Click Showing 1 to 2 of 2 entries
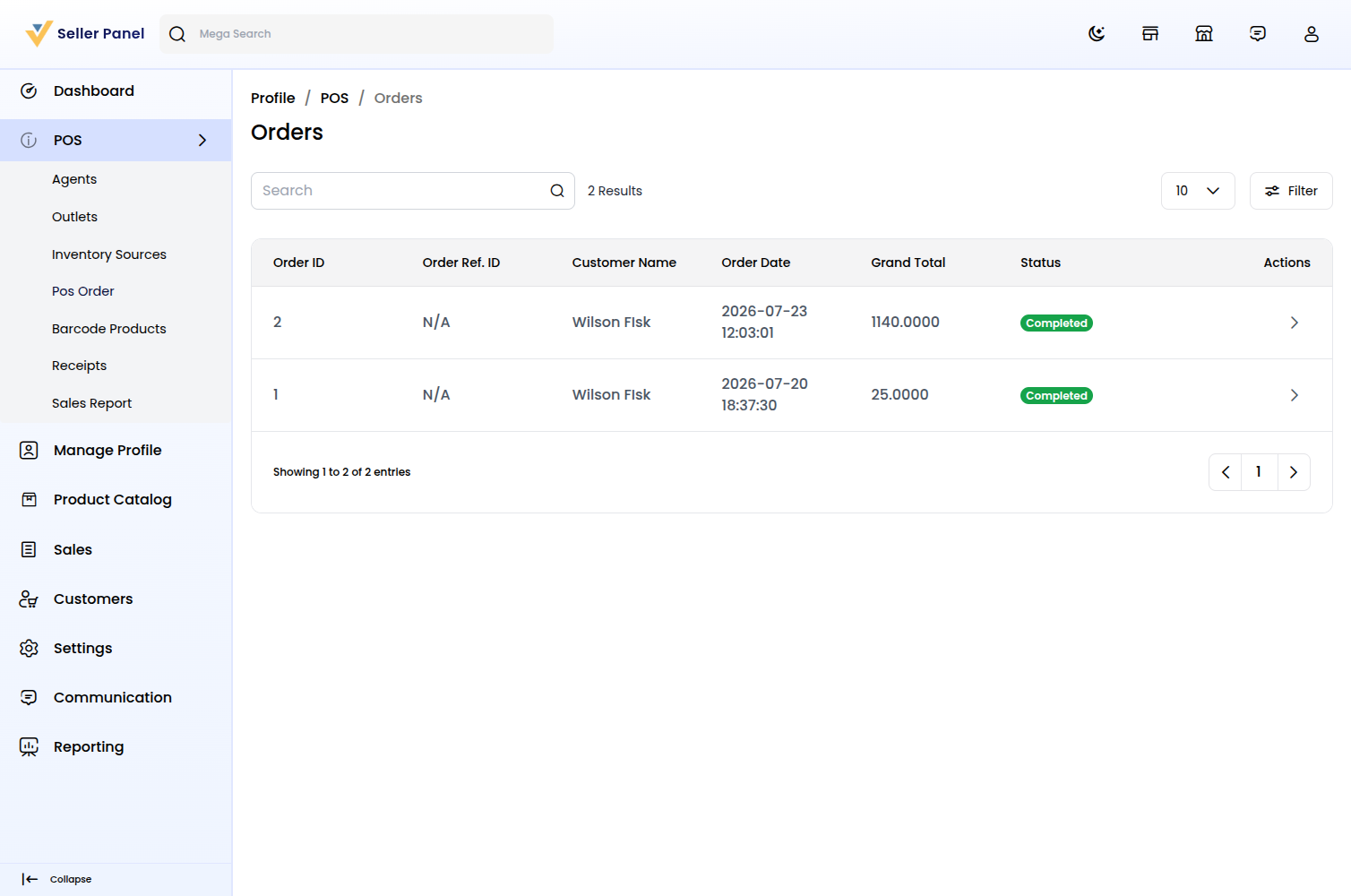The width and height of the screenshot is (1351, 896). [341, 472]
